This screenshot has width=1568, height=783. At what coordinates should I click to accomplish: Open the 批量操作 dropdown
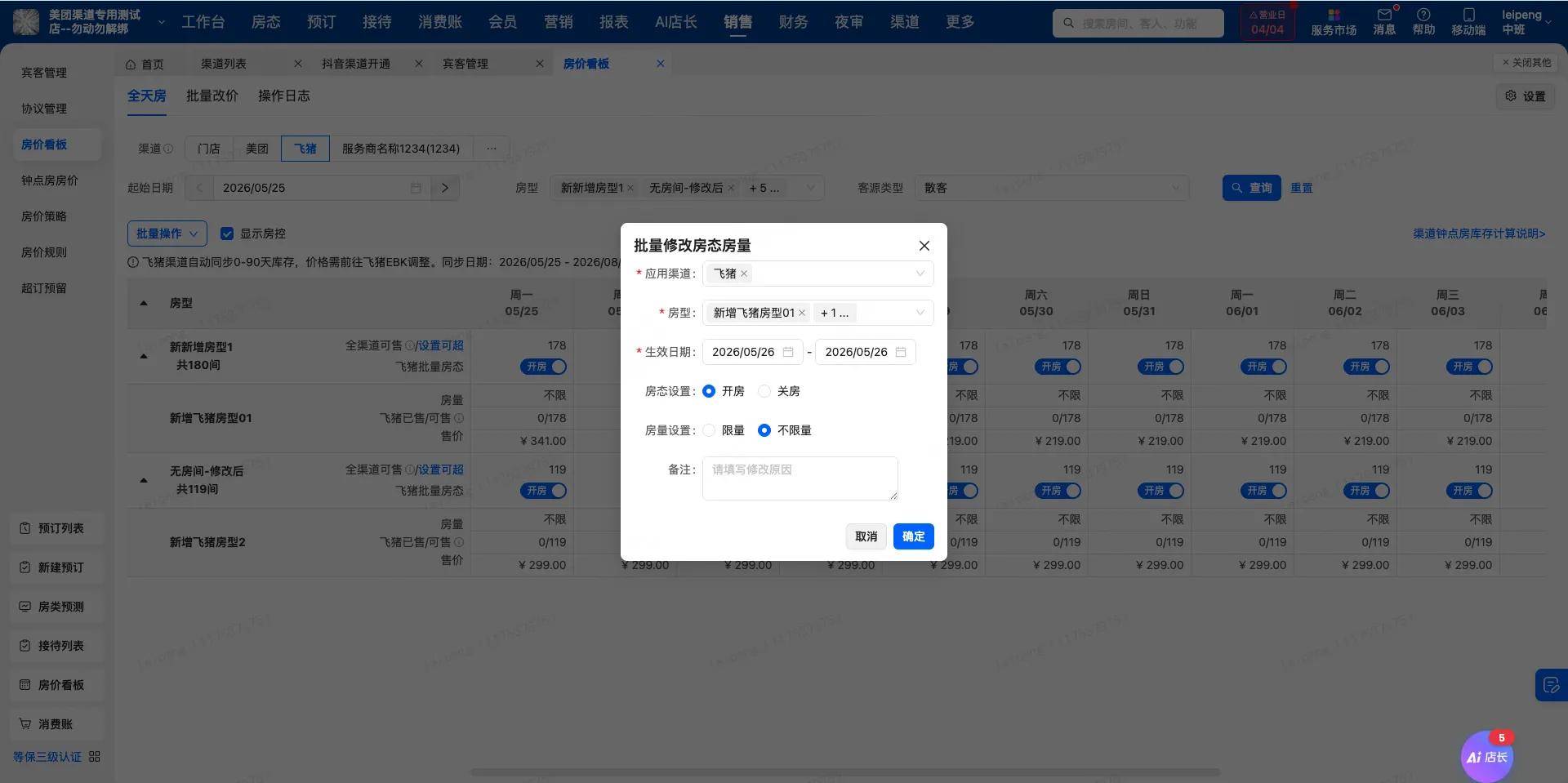pos(167,234)
